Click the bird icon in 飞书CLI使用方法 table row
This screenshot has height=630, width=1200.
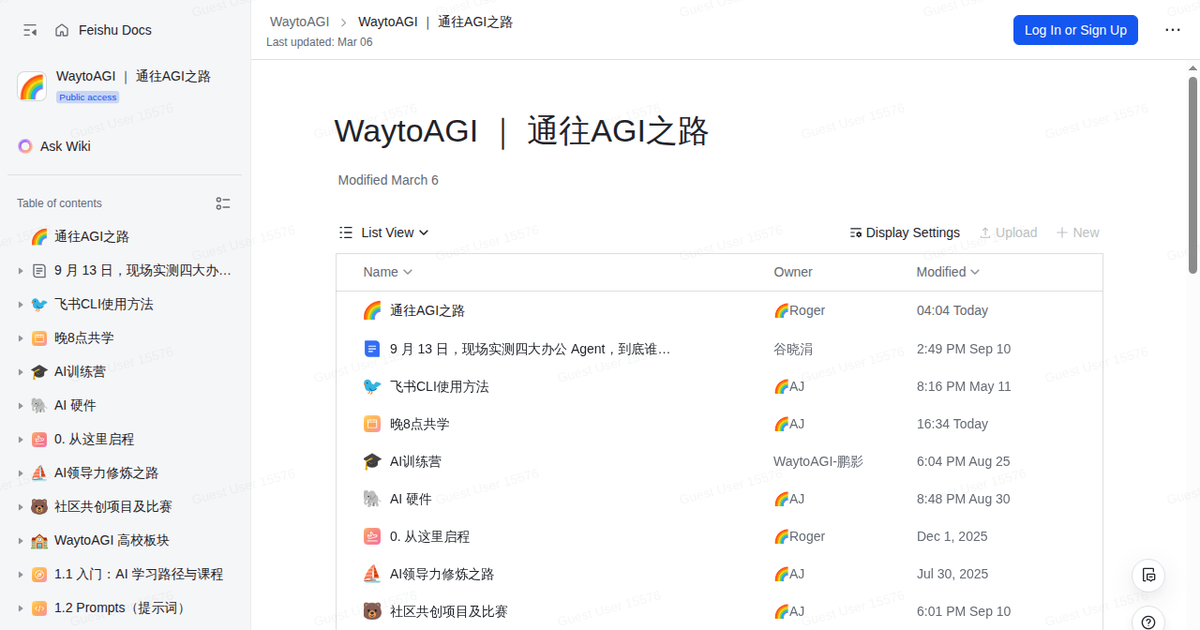tap(372, 386)
